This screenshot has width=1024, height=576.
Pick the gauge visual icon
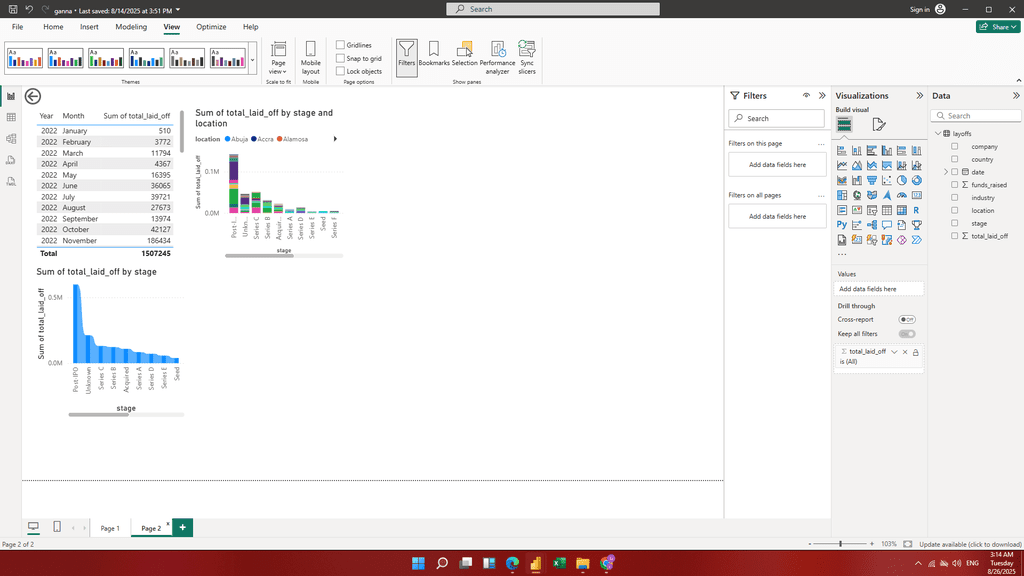902,195
